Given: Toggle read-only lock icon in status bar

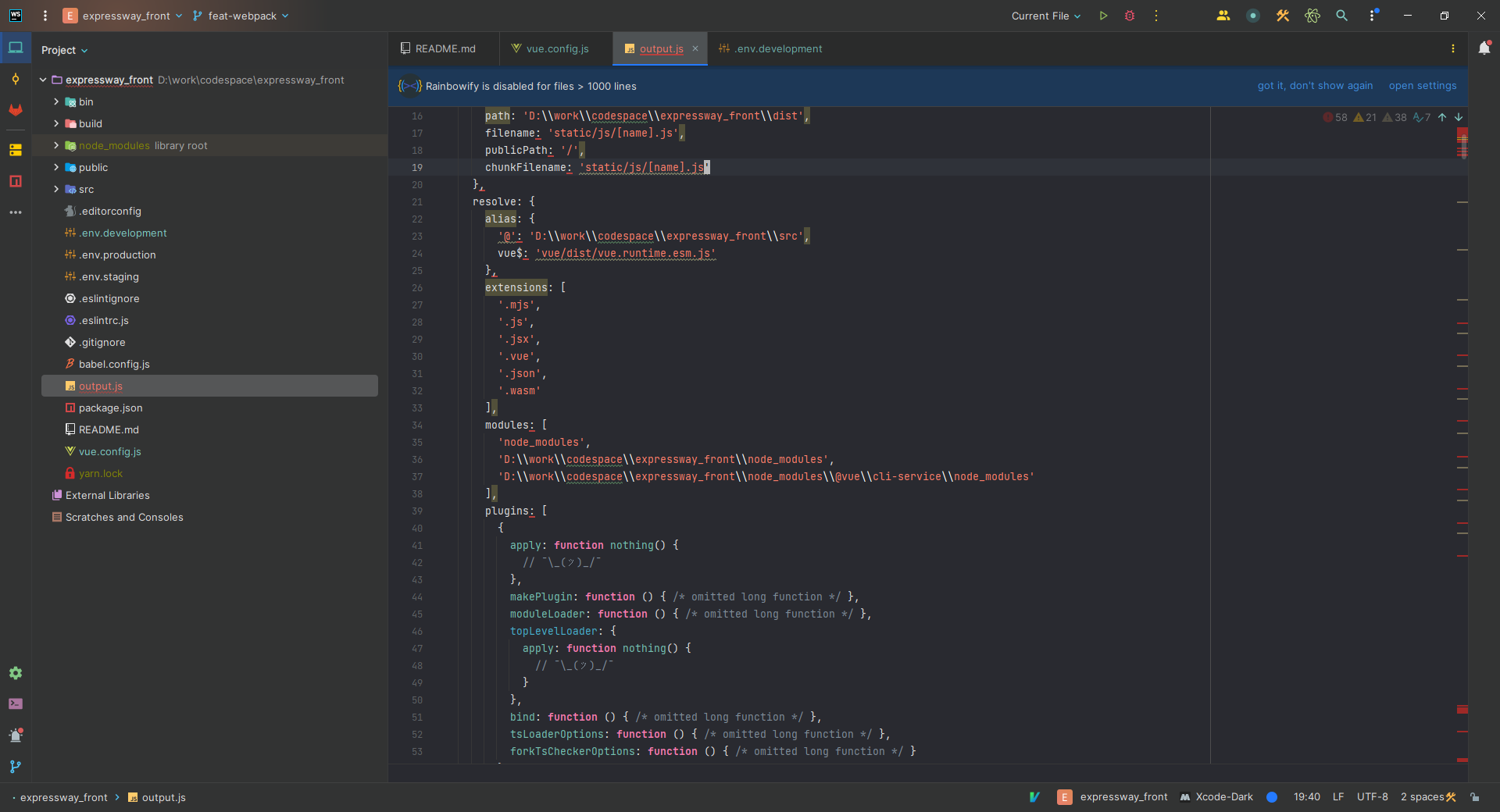Looking at the screenshot, I should (x=1474, y=797).
